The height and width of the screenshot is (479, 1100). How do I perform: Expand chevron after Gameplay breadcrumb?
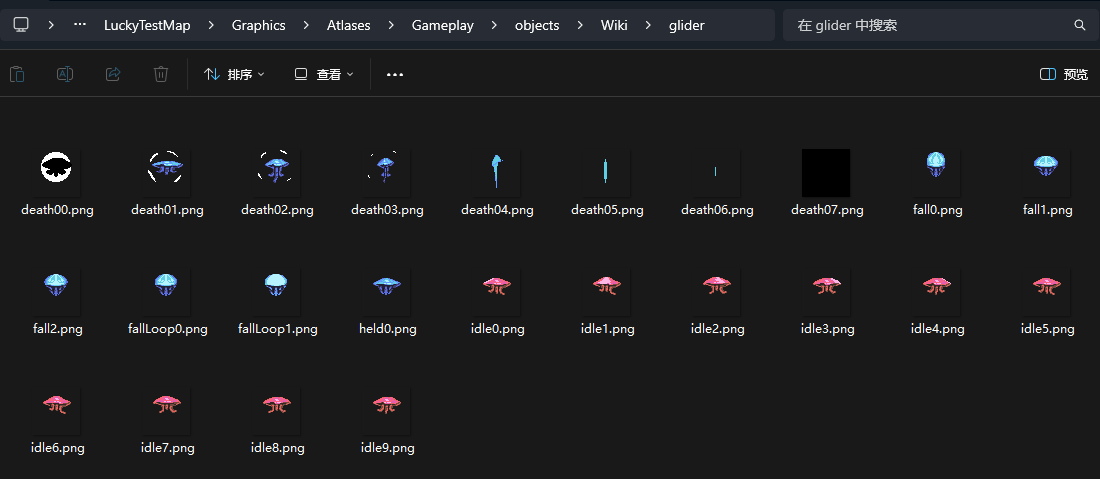click(495, 25)
